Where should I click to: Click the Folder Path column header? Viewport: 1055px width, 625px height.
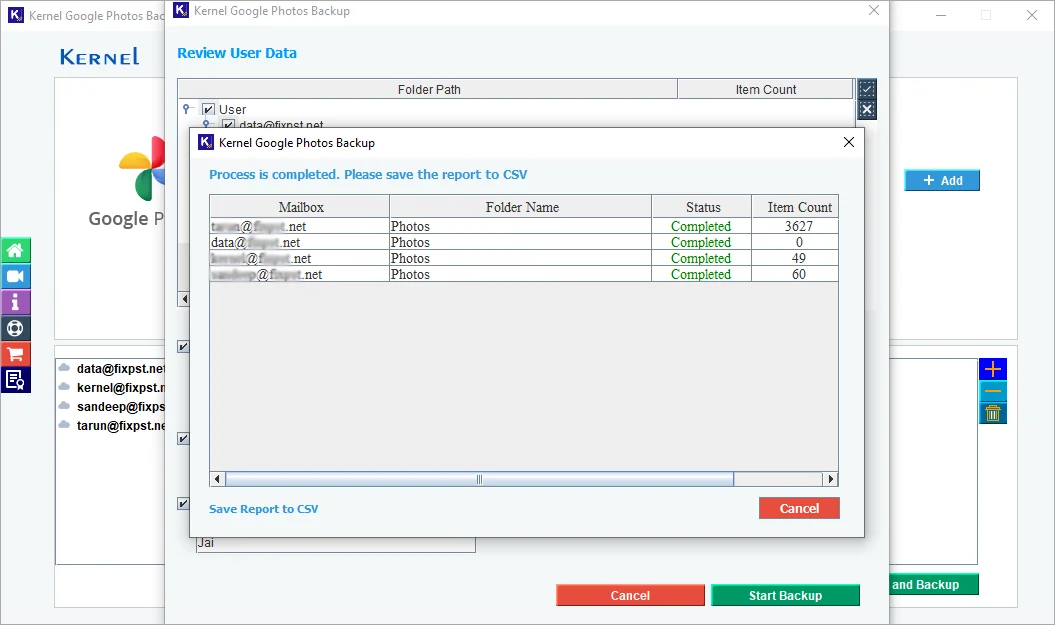(x=428, y=89)
